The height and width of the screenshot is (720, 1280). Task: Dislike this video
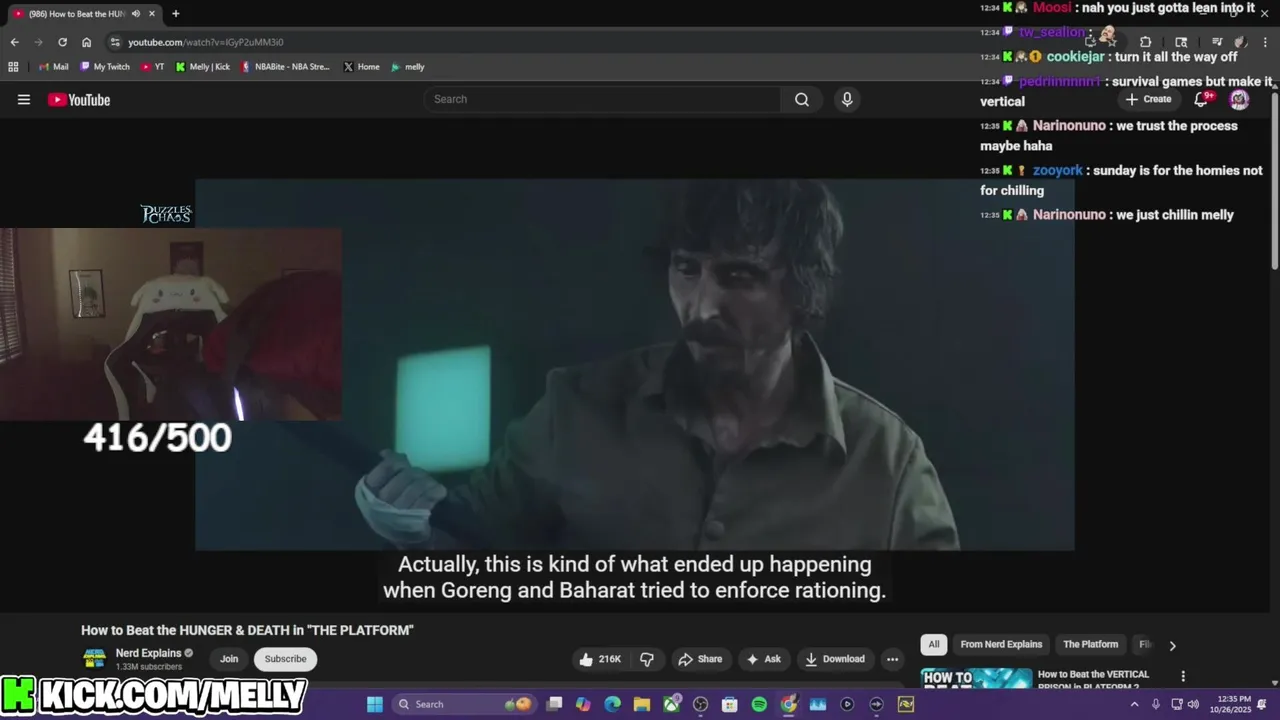click(647, 659)
